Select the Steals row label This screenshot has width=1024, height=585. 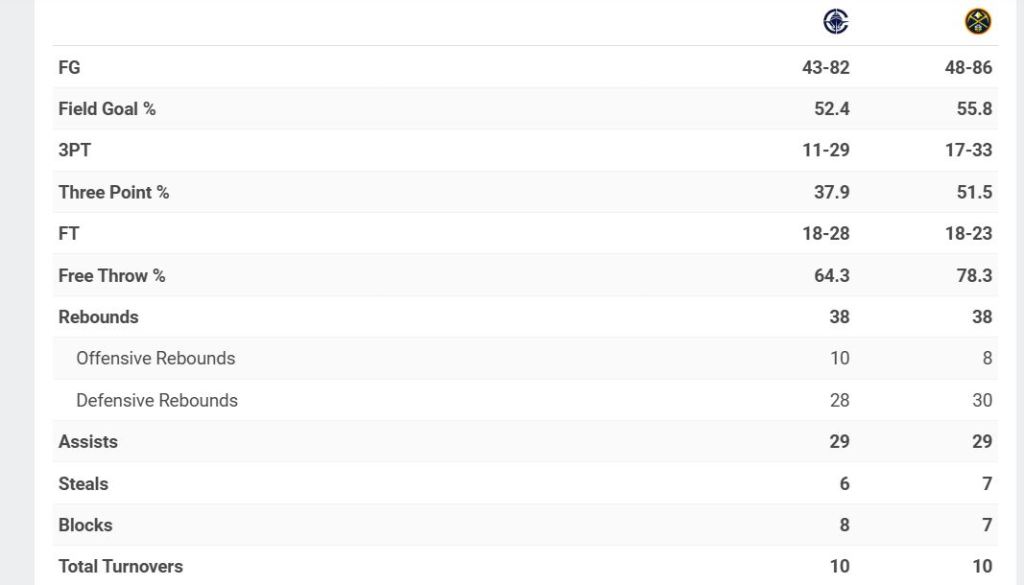[x=83, y=483]
